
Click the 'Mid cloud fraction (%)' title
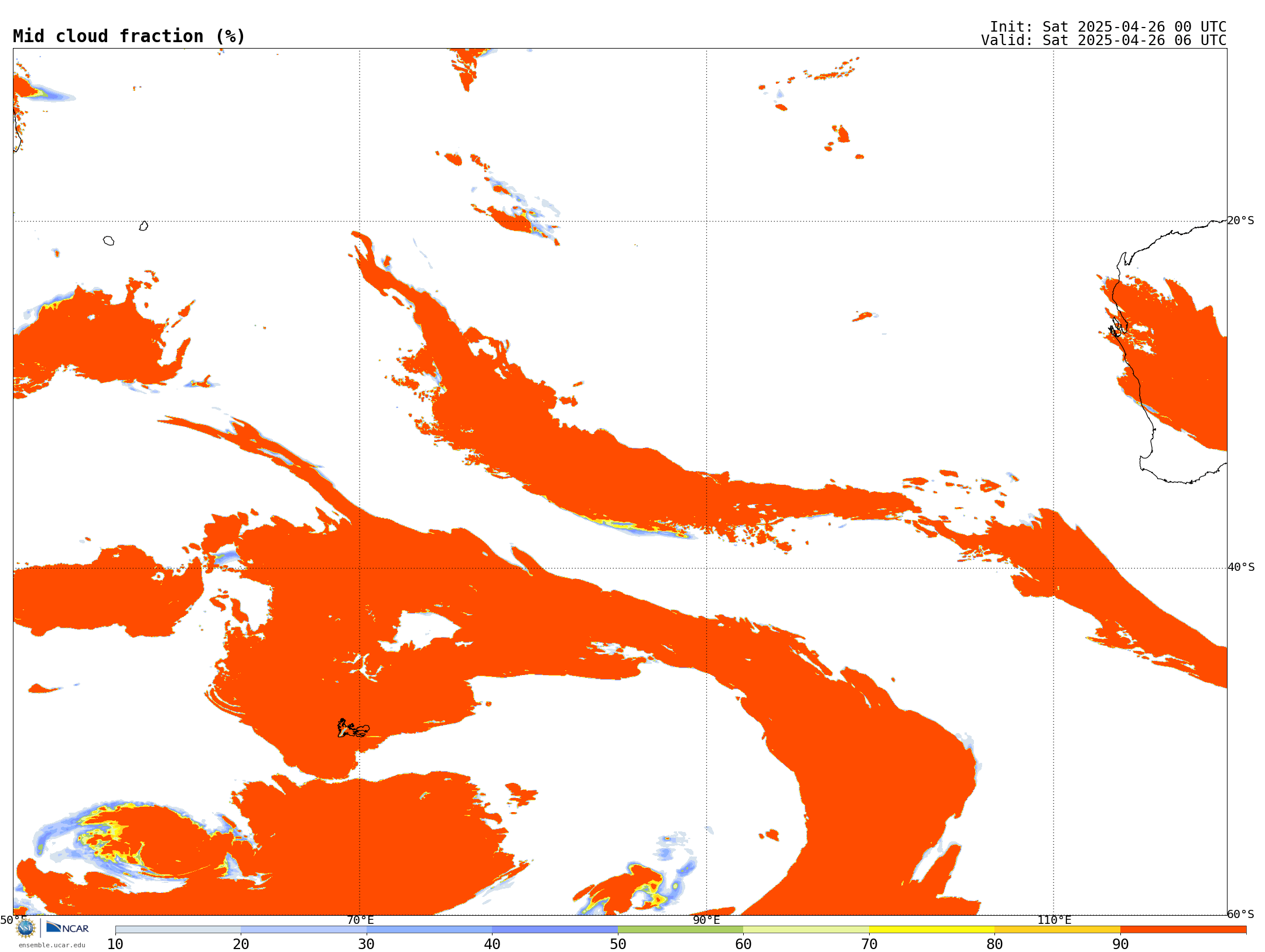coord(129,36)
